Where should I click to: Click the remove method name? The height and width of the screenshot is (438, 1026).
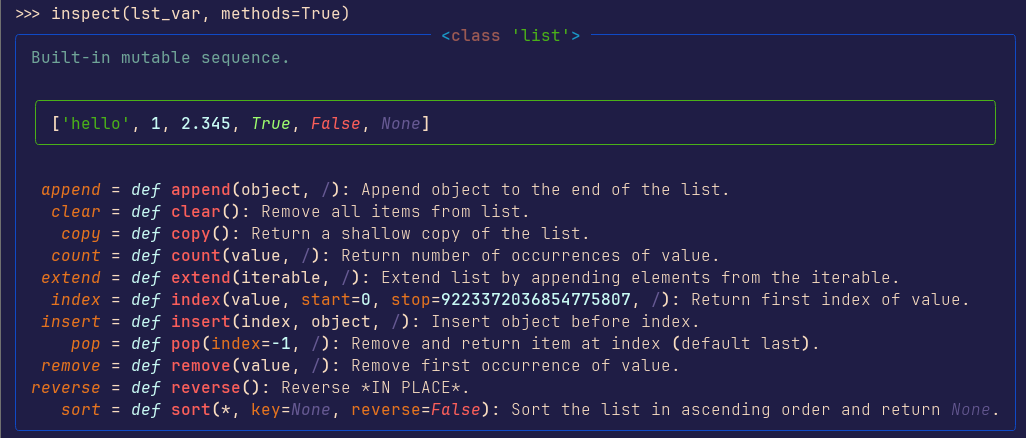click(71, 366)
